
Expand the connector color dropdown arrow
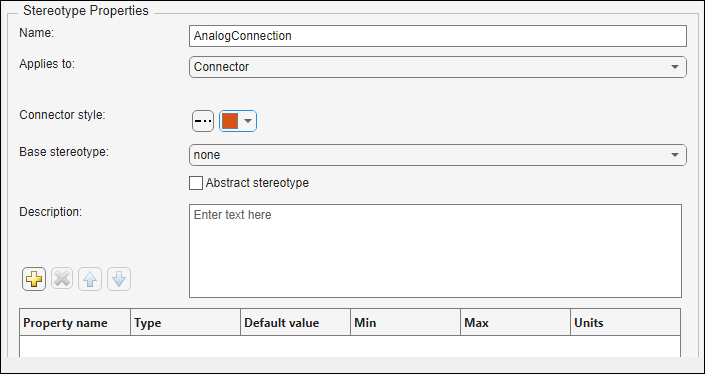pos(247,121)
